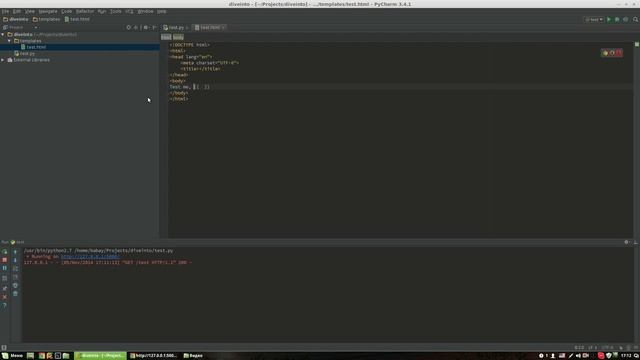The width and height of the screenshot is (640, 360).
Task: Switch to test.html editor tab
Action: pyautogui.click(x=209, y=27)
